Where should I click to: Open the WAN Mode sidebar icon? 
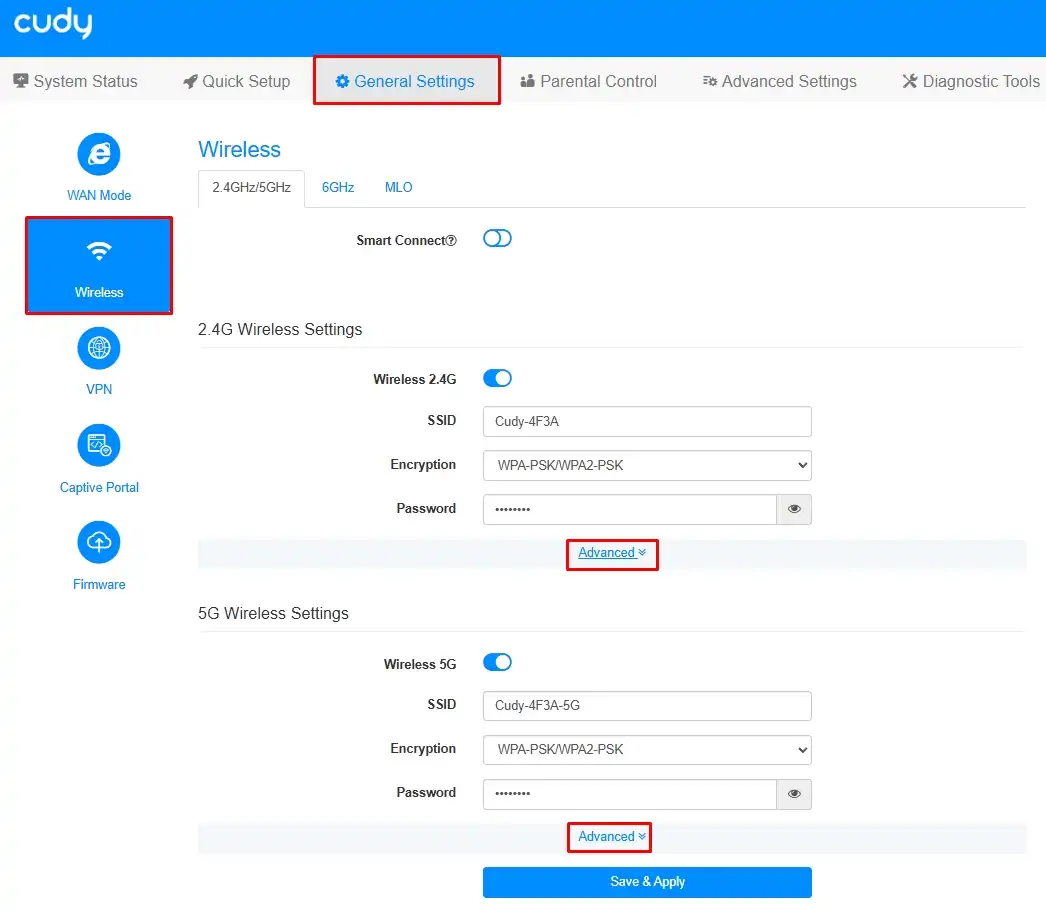[99, 154]
